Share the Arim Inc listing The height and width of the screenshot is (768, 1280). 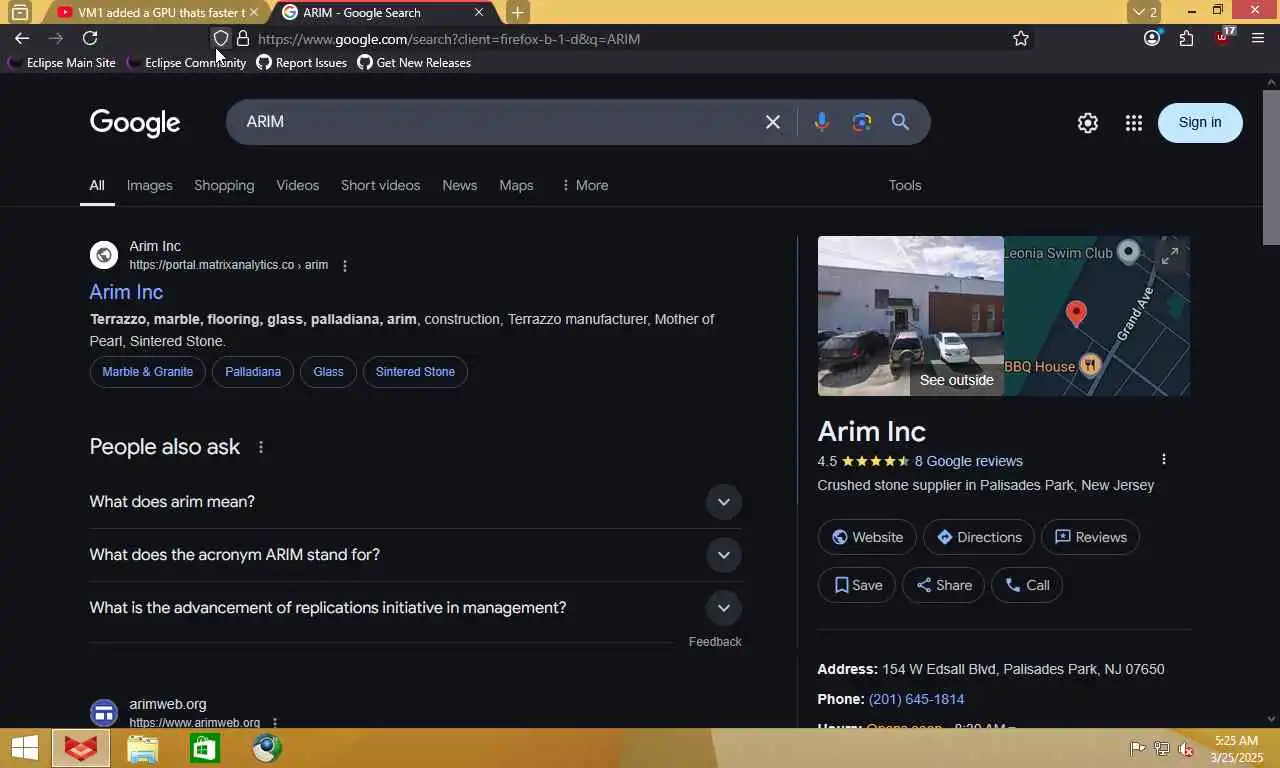coord(943,585)
